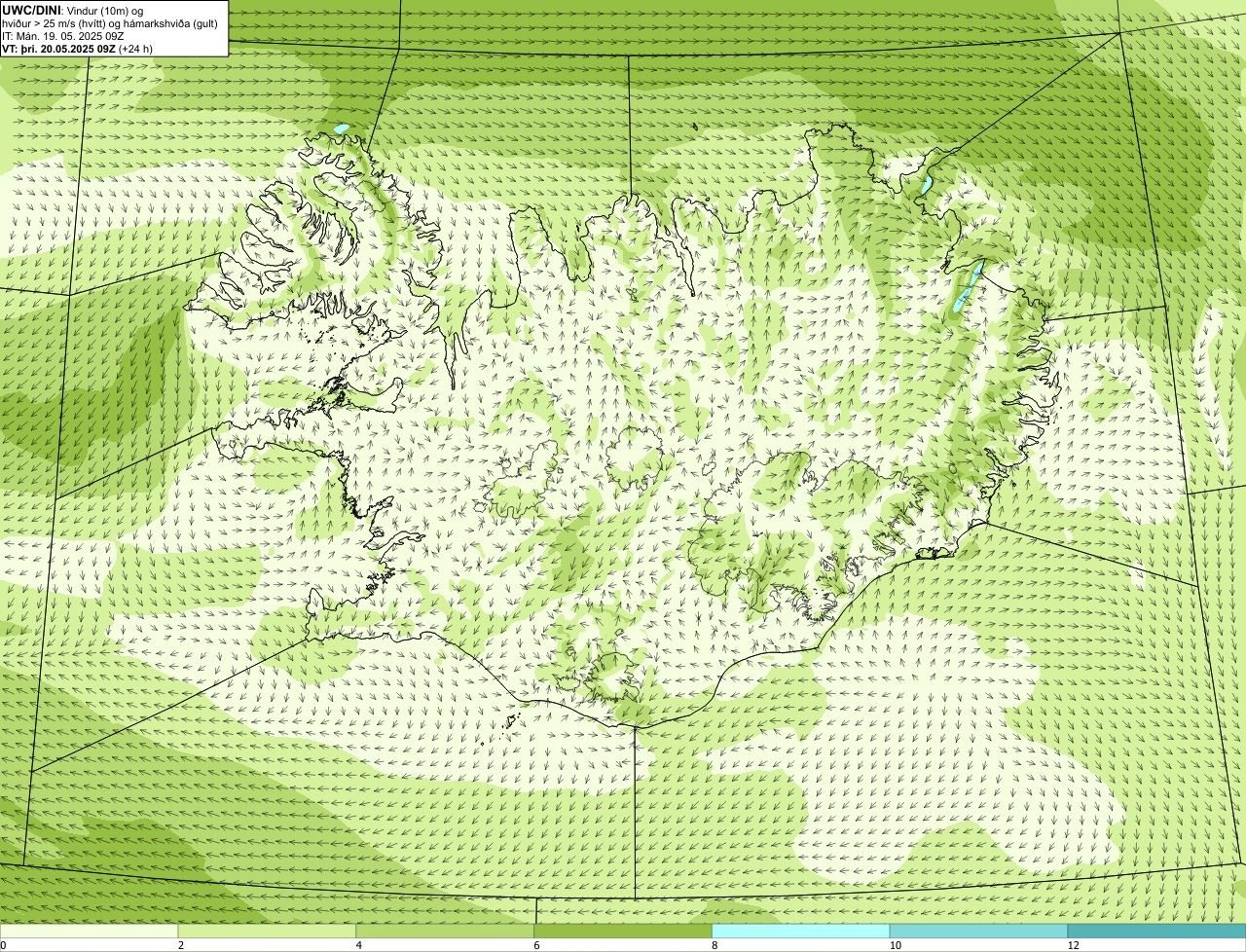Select the 8–10 m/s pale cyan legend color

[x=801, y=932]
